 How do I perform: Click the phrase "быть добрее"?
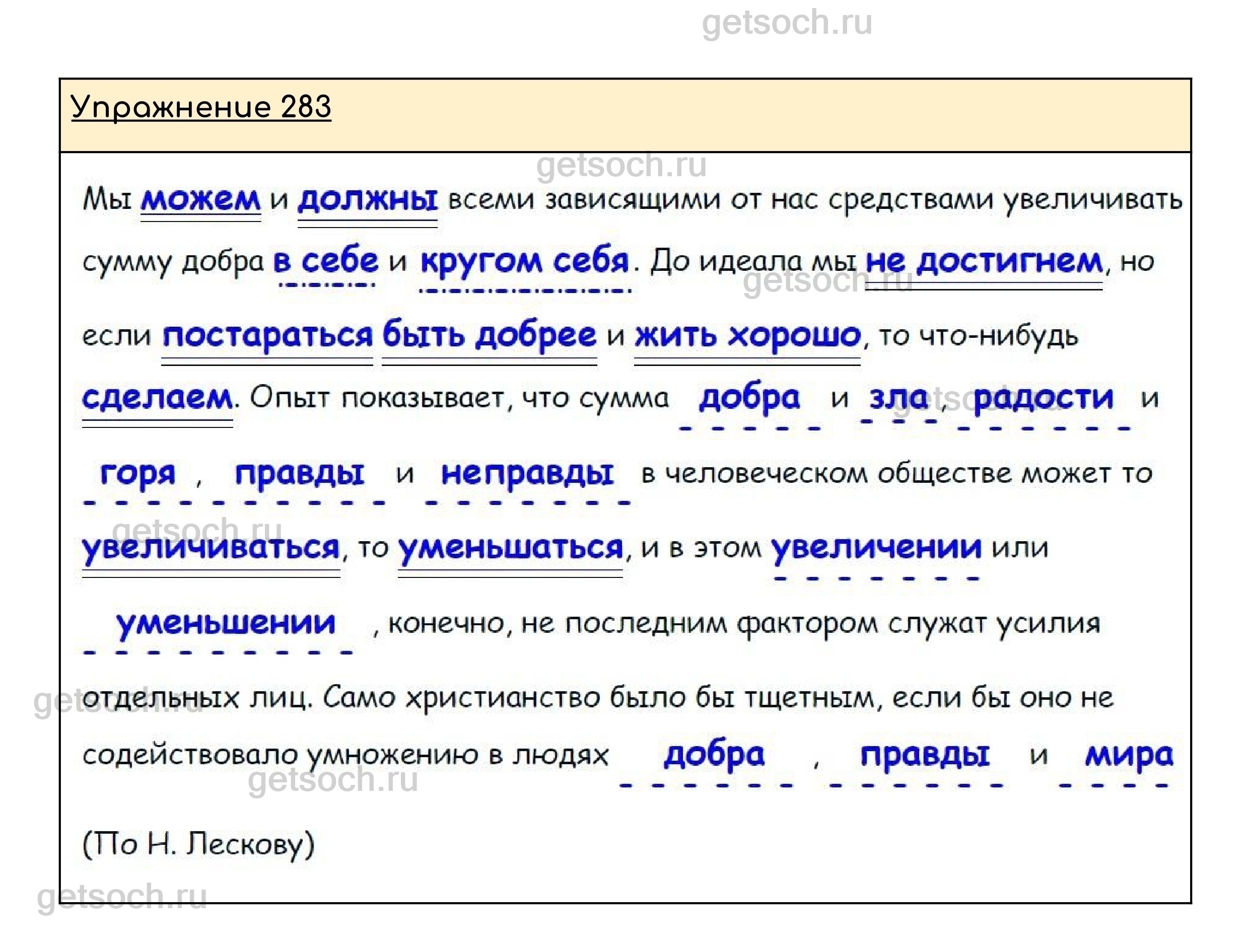489,335
